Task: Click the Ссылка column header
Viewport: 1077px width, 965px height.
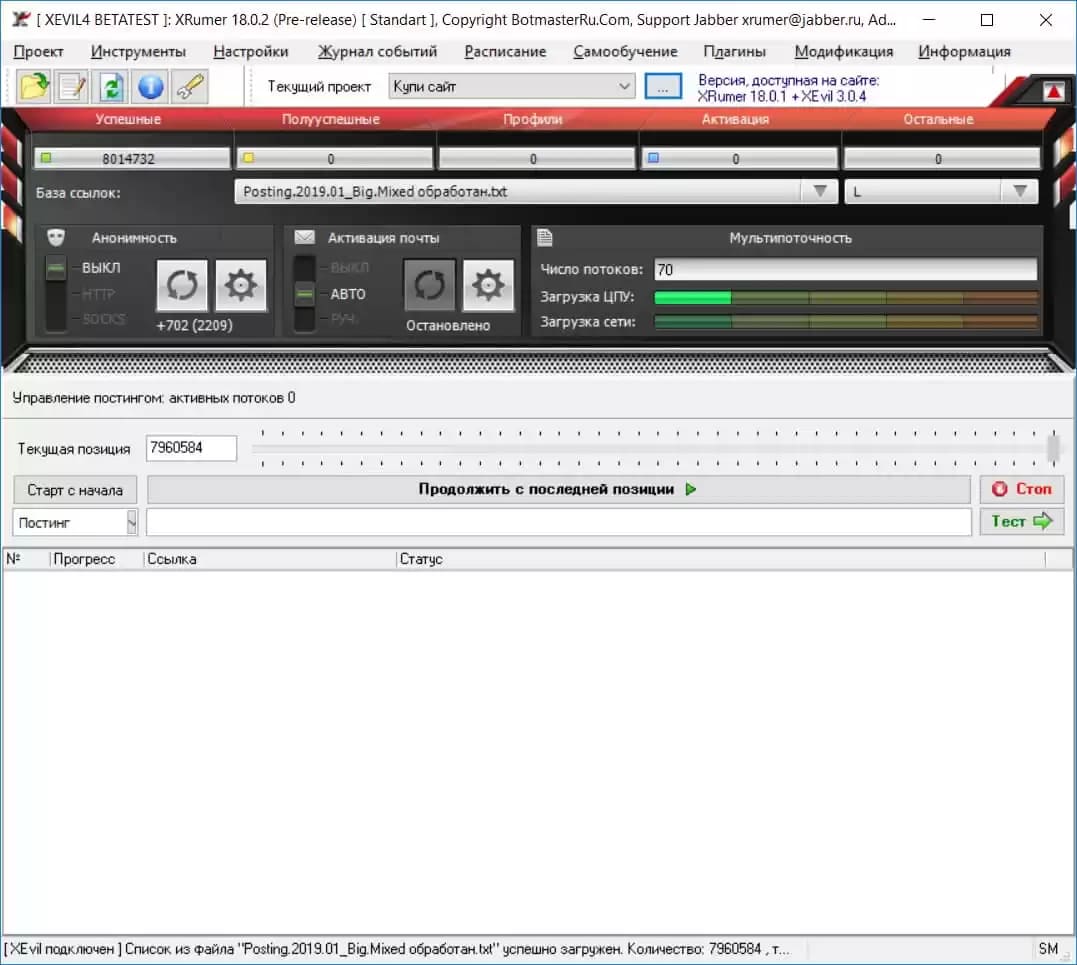Action: [x=270, y=559]
